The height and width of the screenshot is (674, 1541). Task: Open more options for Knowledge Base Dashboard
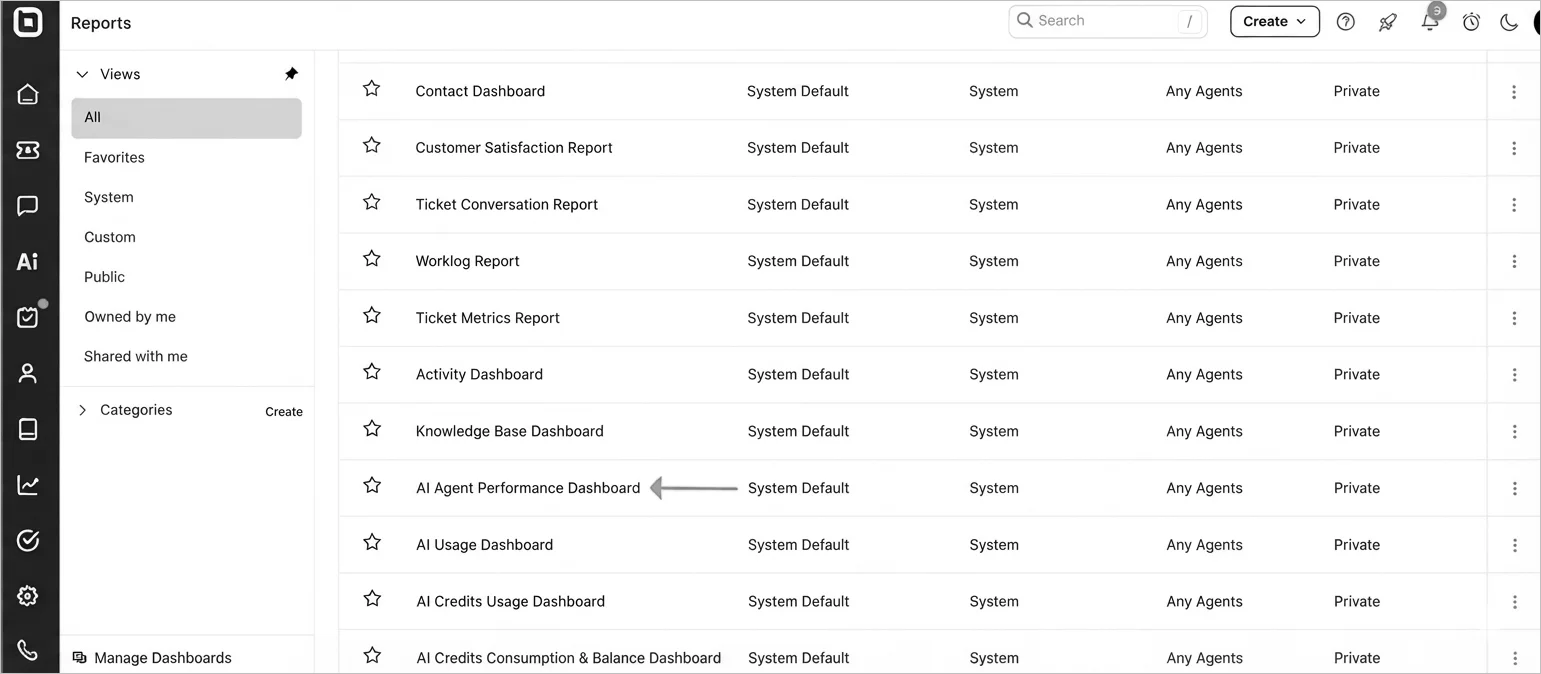pyautogui.click(x=1514, y=432)
